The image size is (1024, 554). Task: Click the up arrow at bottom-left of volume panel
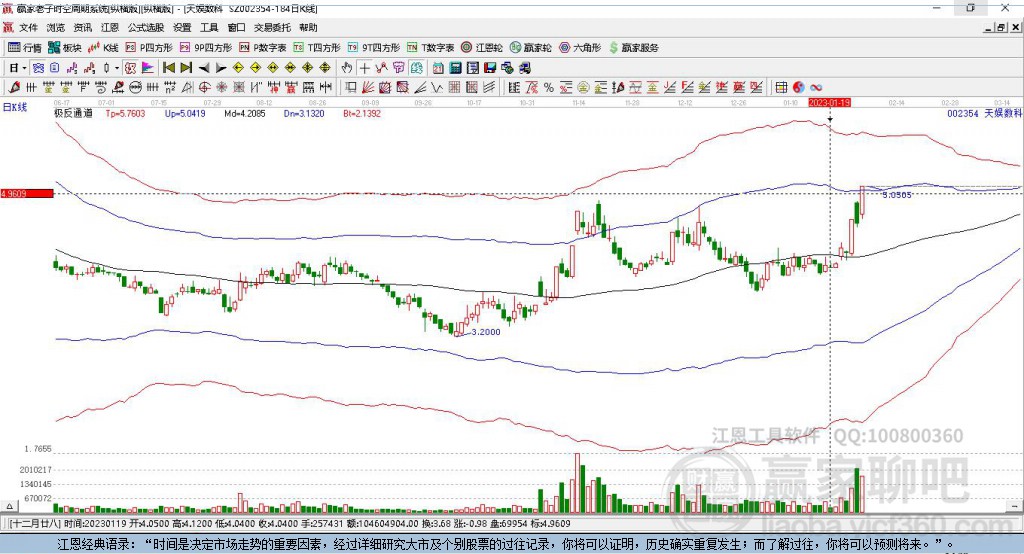pos(9,506)
